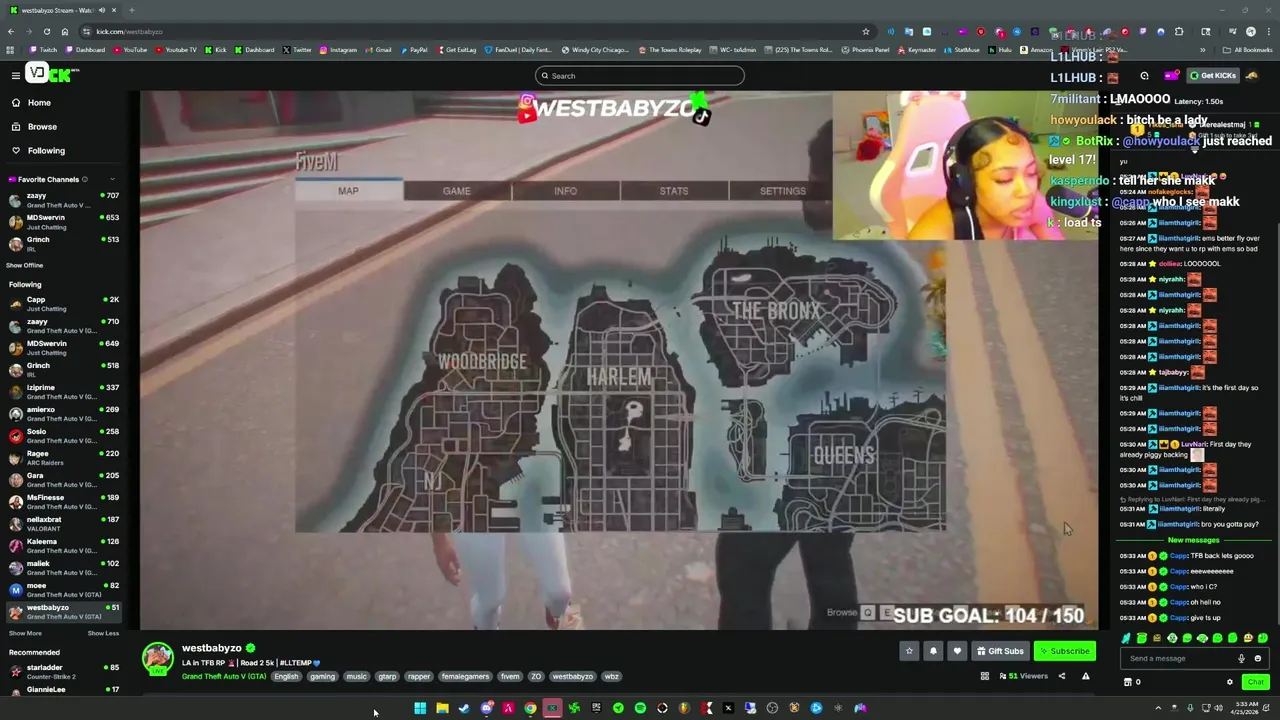Viewport: 1280px width, 720px height.
Task: Click Show More under Following
Action: 25,633
